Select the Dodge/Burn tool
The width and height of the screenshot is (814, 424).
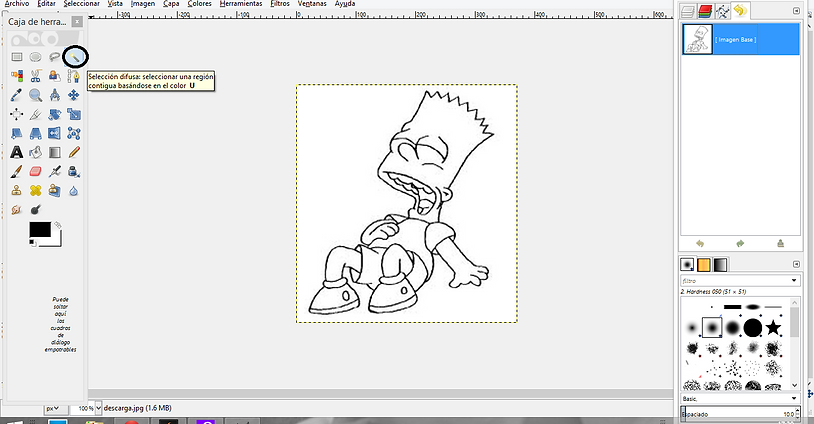click(x=35, y=210)
